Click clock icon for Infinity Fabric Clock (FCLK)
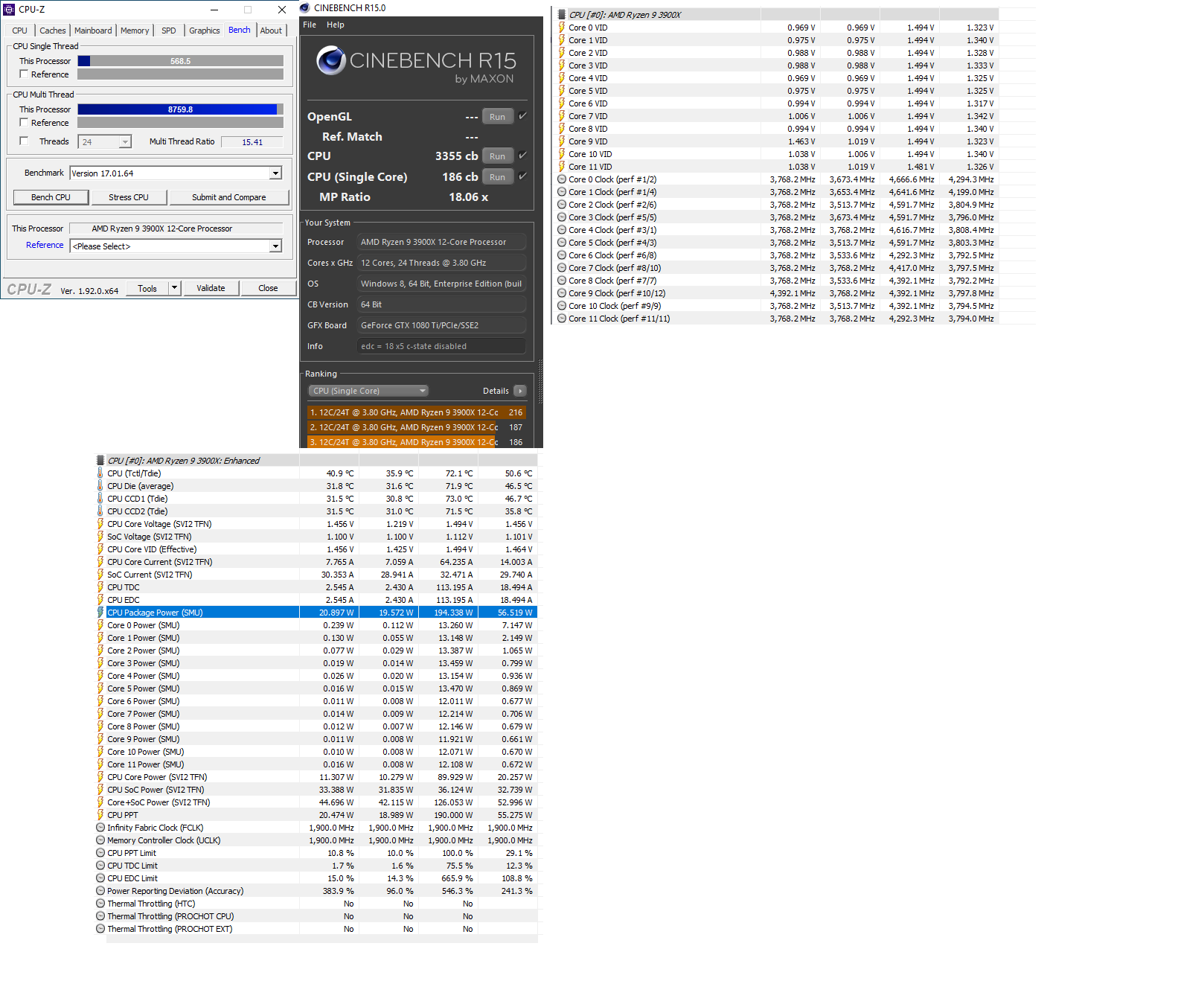This screenshot has height=981, width=1204. [x=100, y=827]
